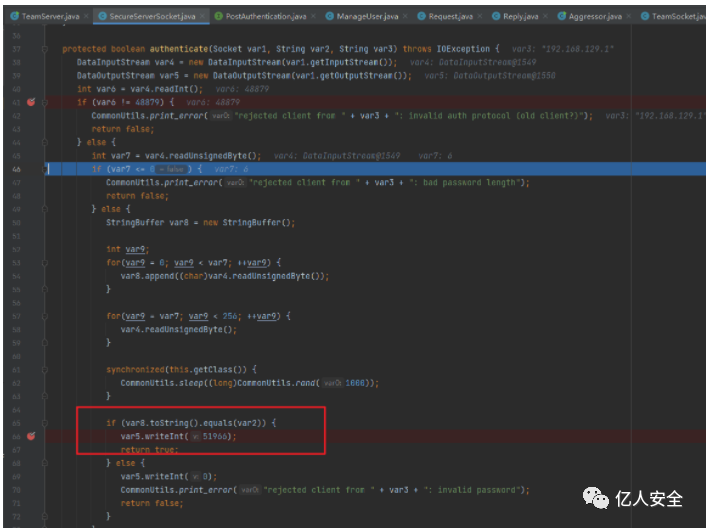Open the PostAuthentication.java tab
Viewport: 706px width, 530px height.
point(266,16)
